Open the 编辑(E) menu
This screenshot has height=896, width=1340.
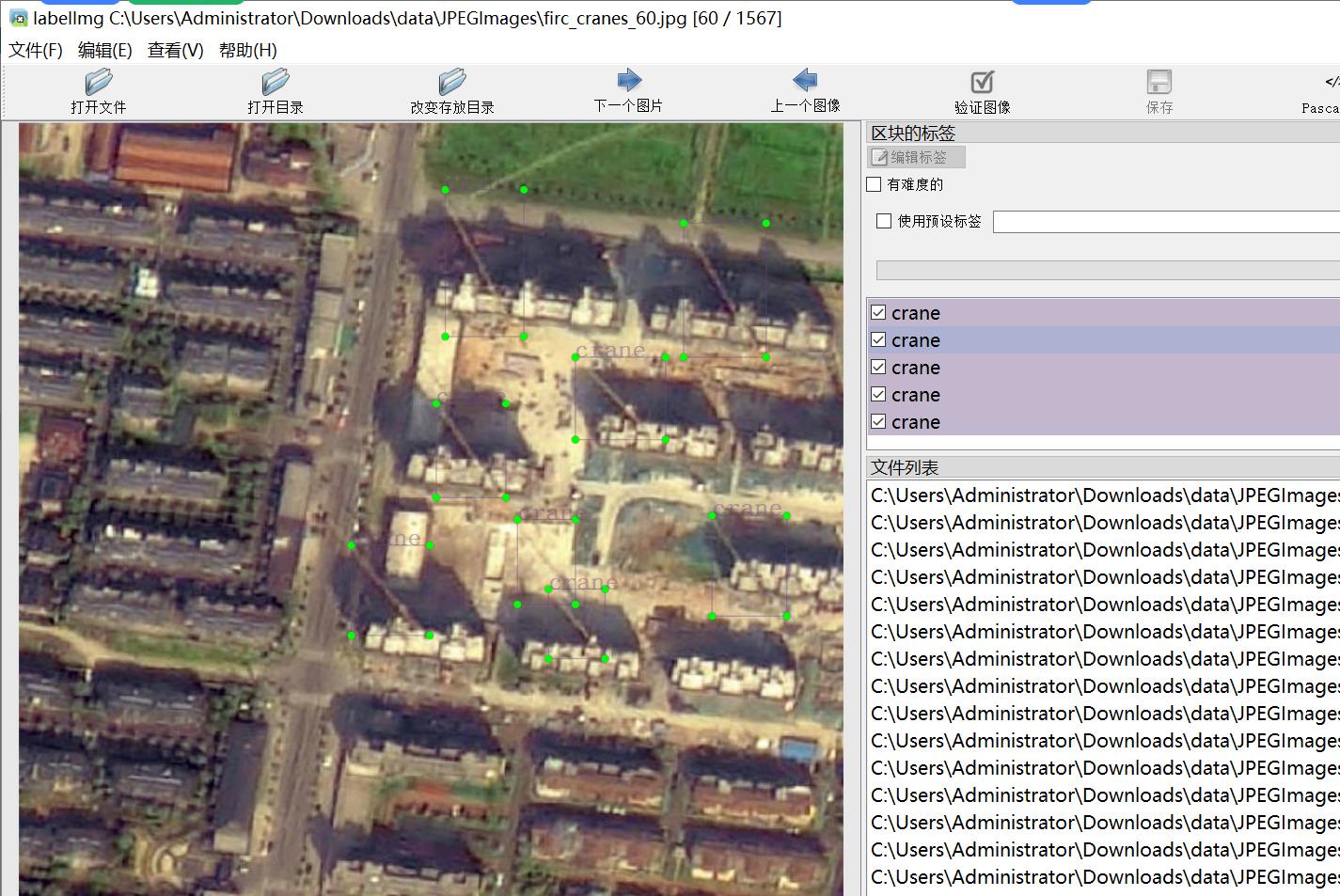click(x=105, y=50)
